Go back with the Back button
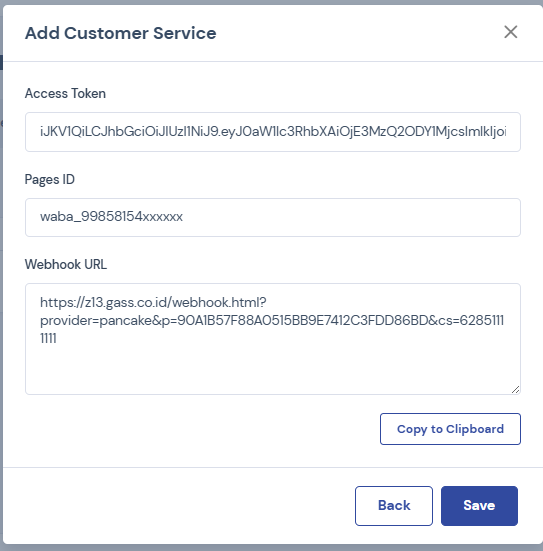 pyautogui.click(x=394, y=506)
